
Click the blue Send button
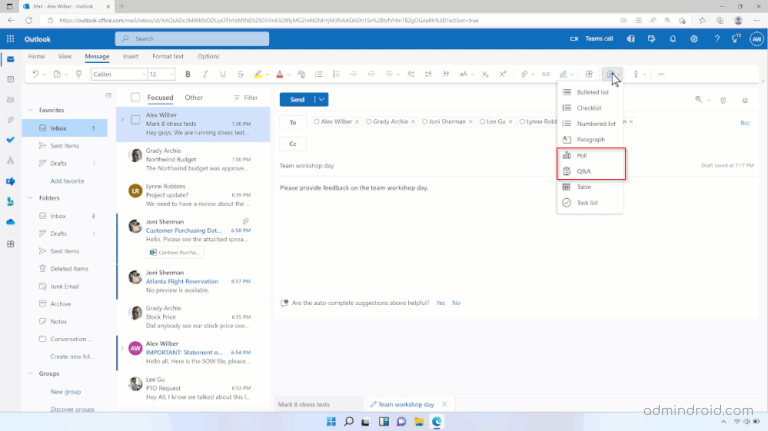(297, 99)
